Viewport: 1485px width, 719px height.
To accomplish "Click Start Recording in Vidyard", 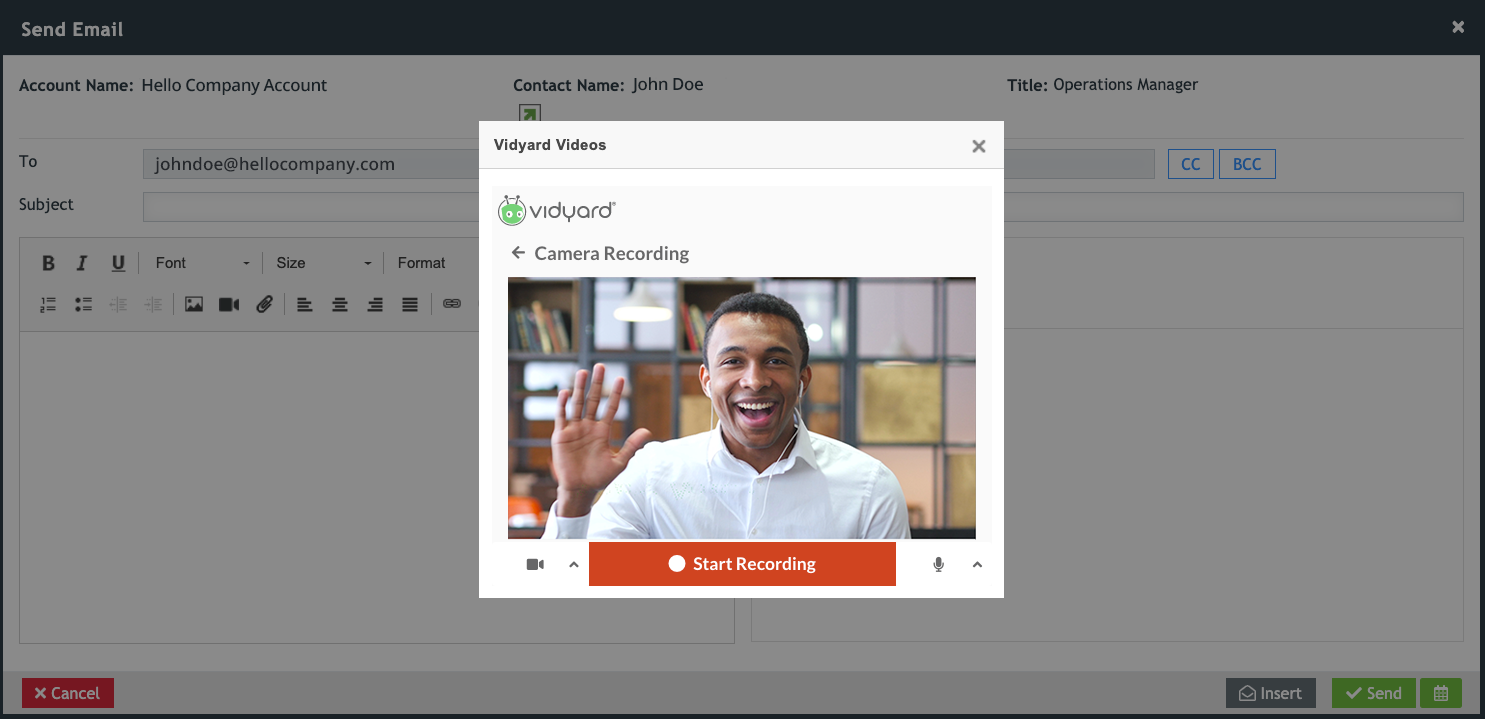I will 742,563.
